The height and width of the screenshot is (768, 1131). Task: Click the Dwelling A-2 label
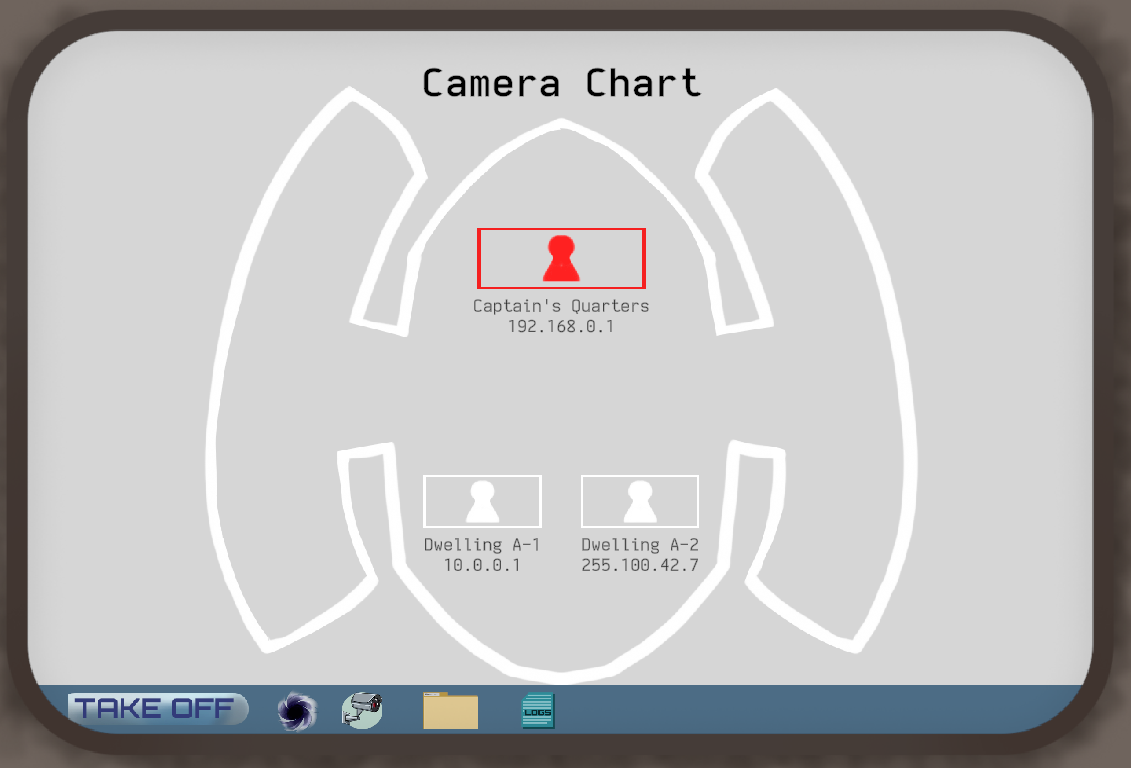tap(640, 544)
